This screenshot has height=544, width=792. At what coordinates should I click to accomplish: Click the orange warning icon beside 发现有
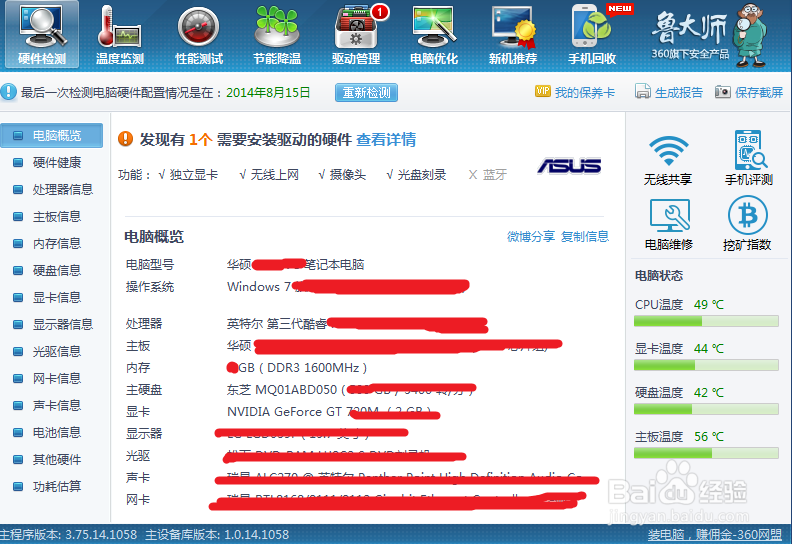(x=125, y=139)
